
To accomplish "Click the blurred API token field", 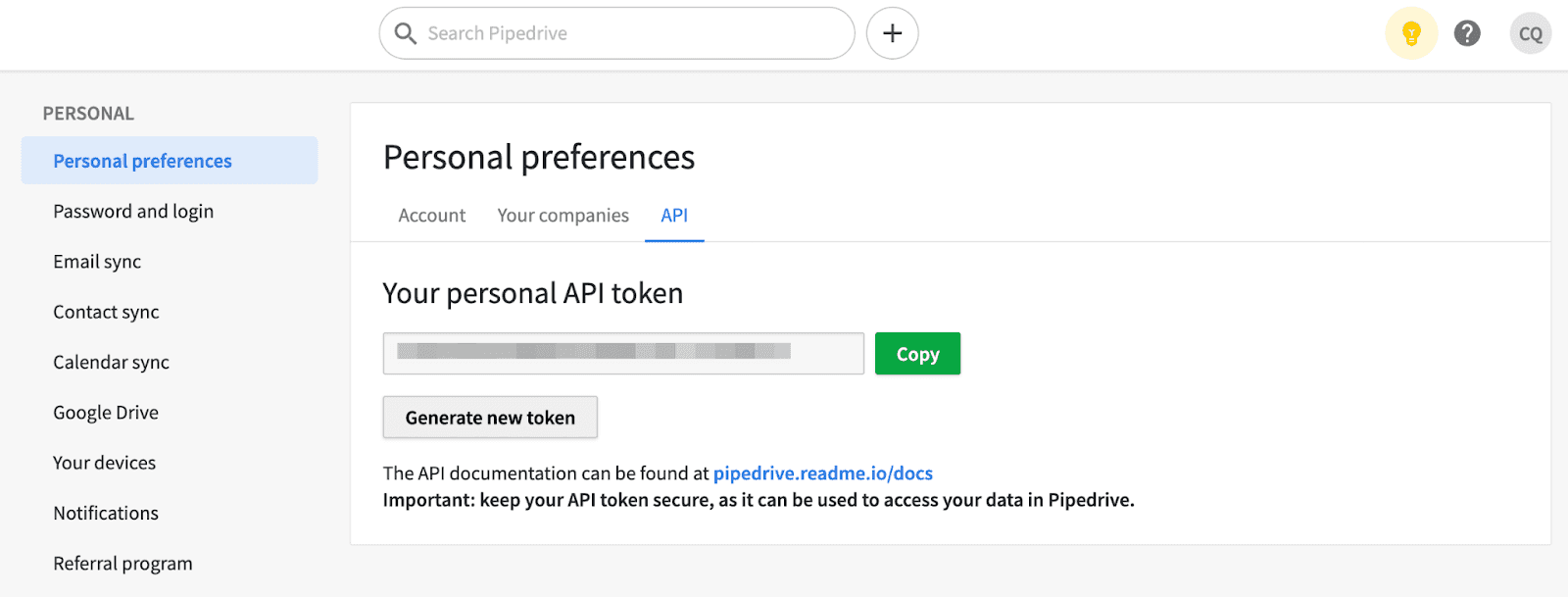I will pyautogui.click(x=623, y=353).
